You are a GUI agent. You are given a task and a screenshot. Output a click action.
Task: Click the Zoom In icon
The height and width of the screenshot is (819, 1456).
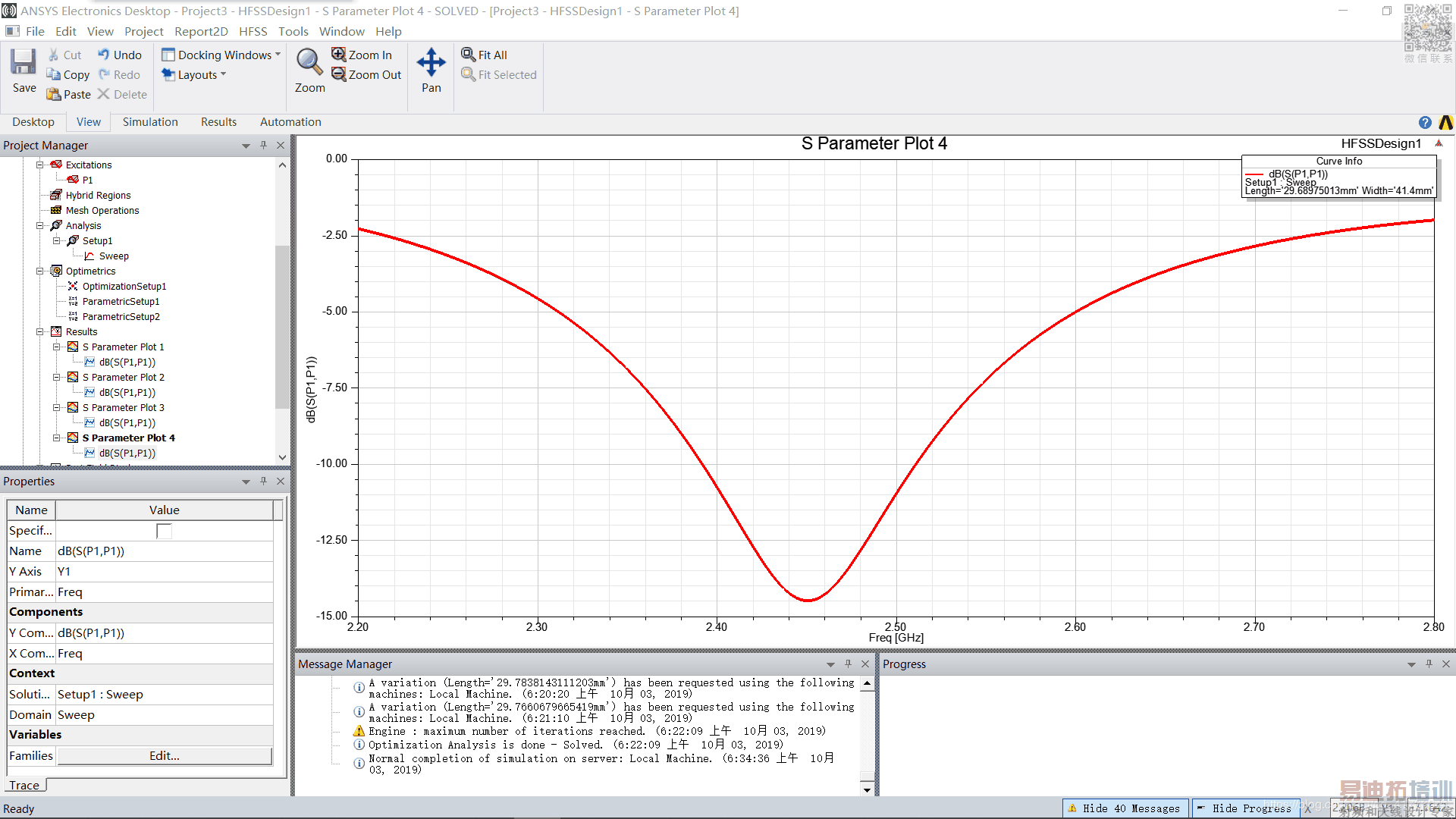[x=338, y=55]
